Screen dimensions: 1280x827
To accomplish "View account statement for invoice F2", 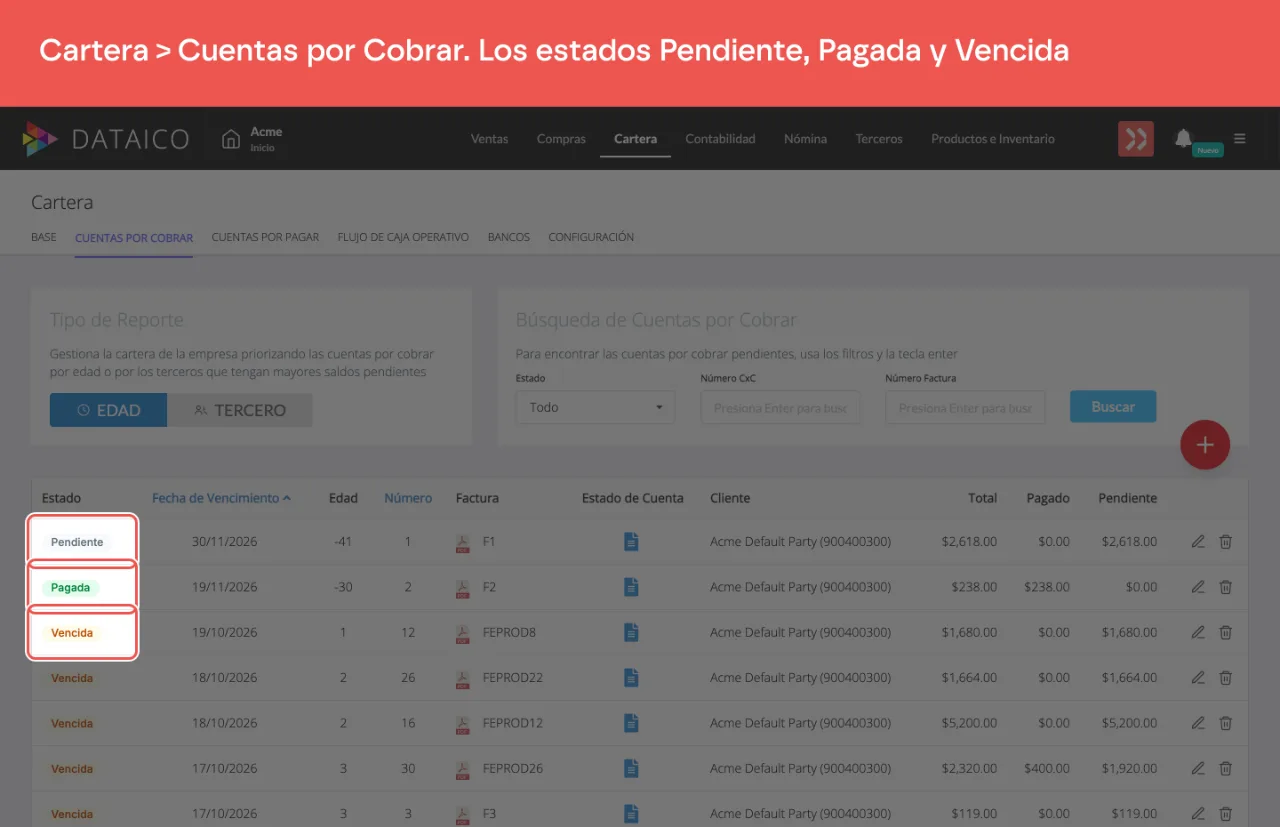I will (x=631, y=587).
